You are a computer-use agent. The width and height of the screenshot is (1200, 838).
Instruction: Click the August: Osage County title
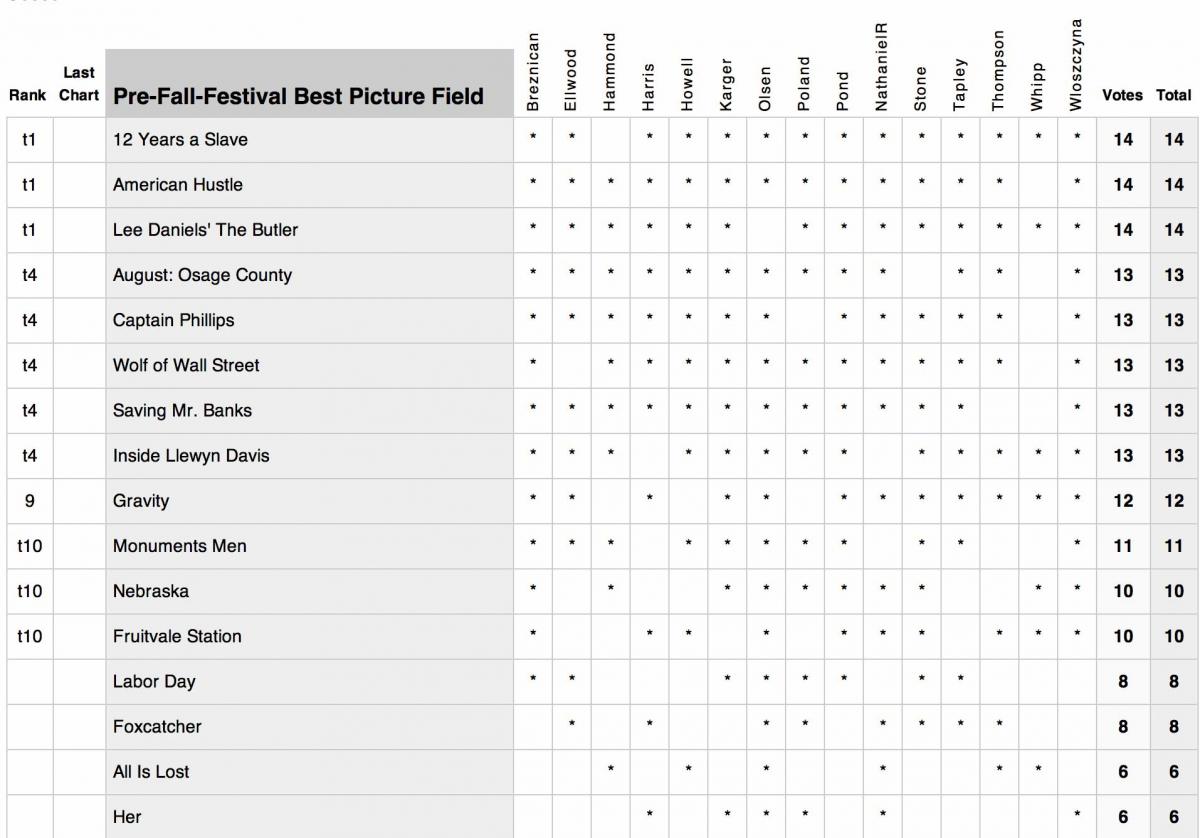pyautogui.click(x=202, y=275)
